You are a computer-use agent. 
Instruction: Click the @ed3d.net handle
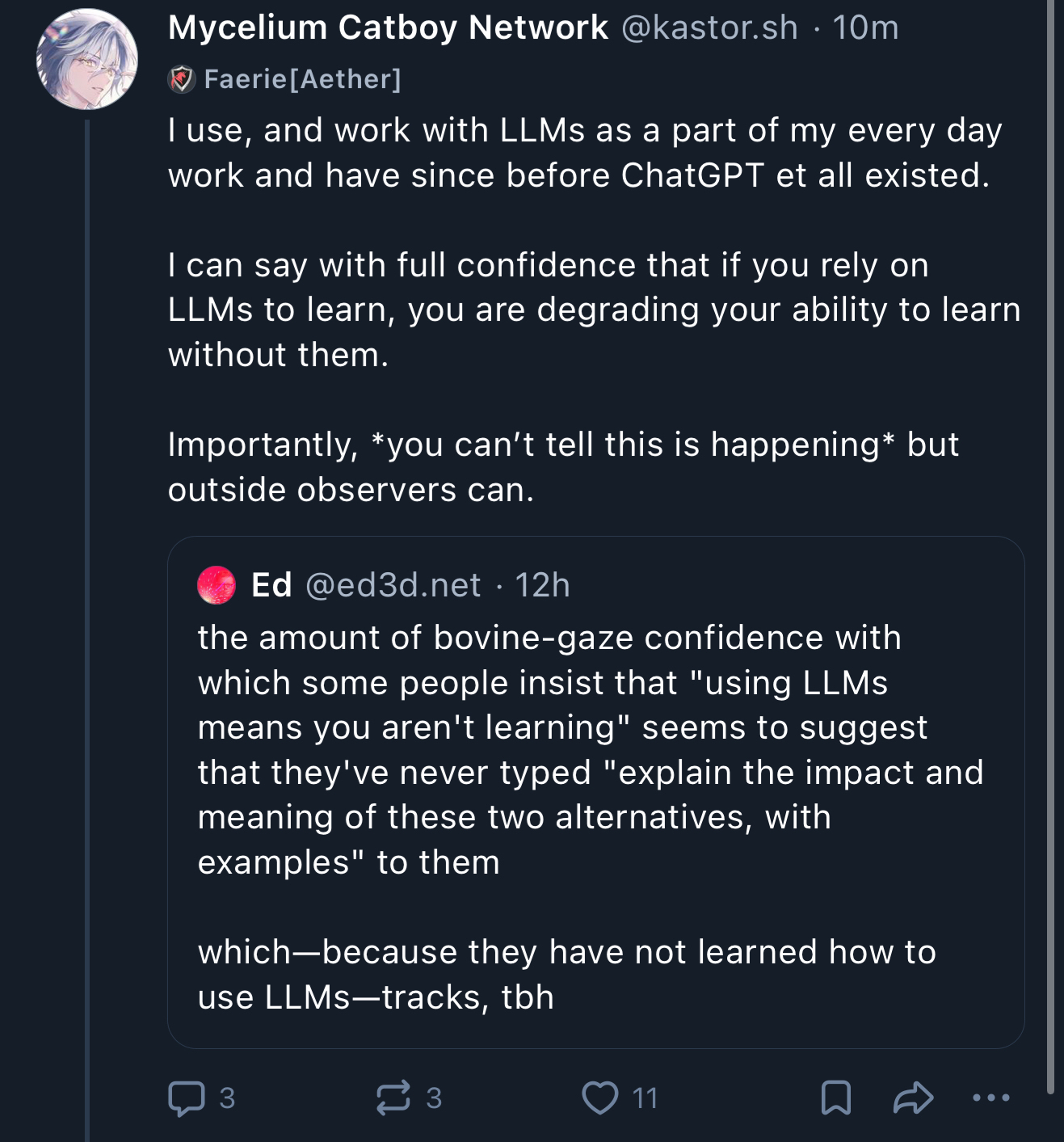(393, 585)
